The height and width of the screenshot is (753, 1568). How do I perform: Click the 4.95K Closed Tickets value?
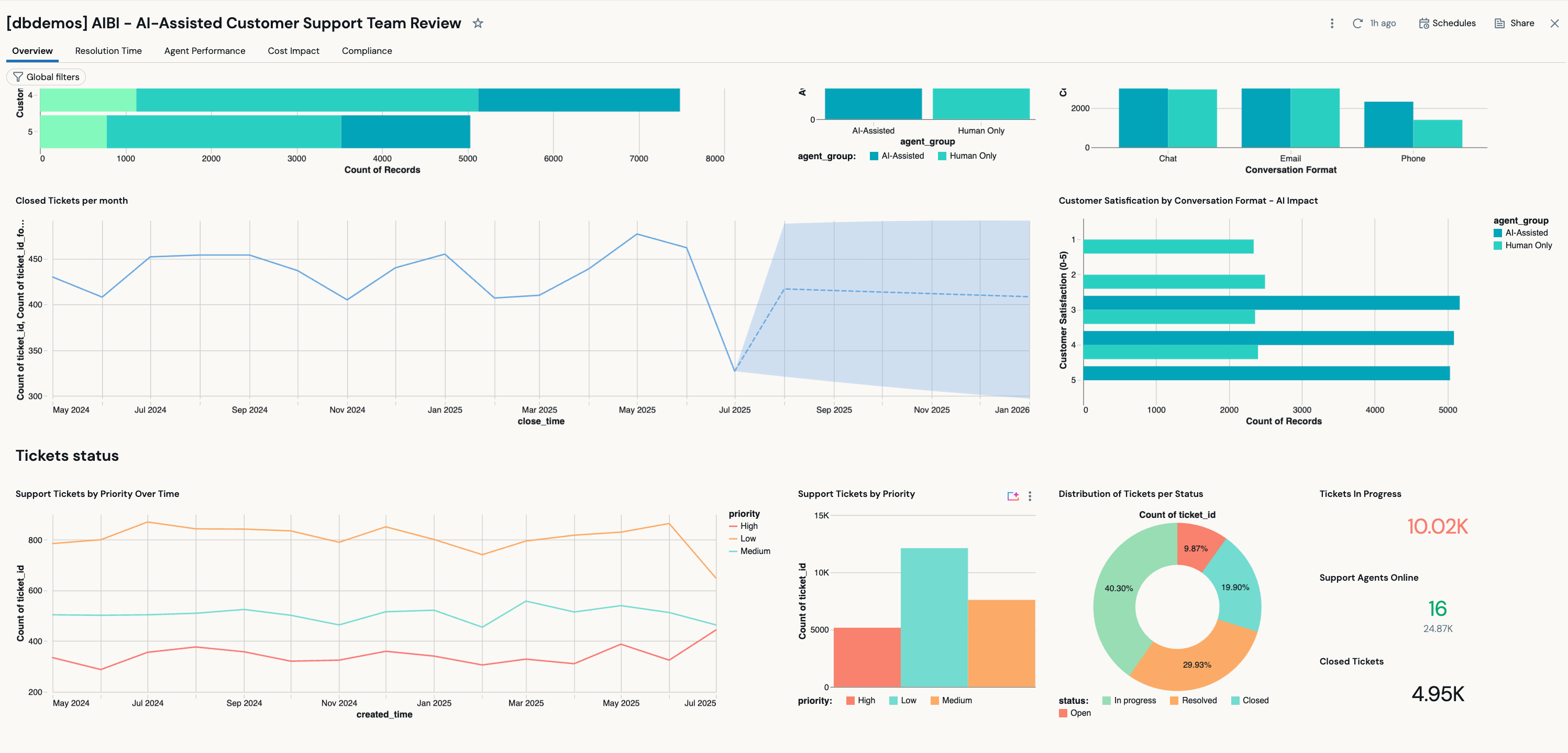pos(1438,694)
